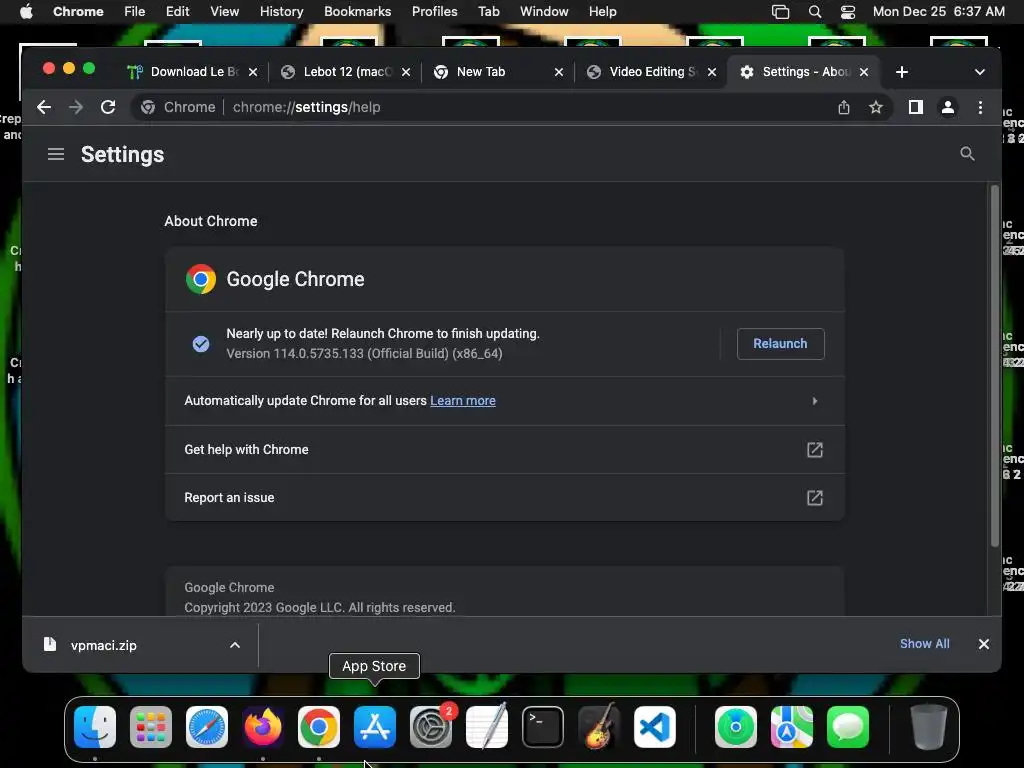Open Trash from the Dock
Image resolution: width=1024 pixels, height=768 pixels.
click(x=929, y=727)
